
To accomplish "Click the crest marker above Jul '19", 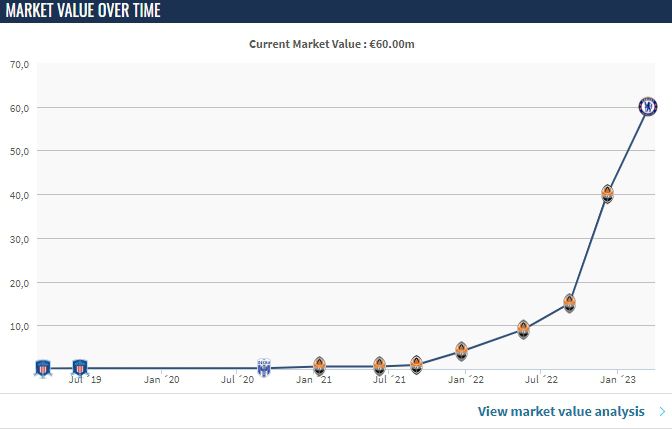I will 80,368.
